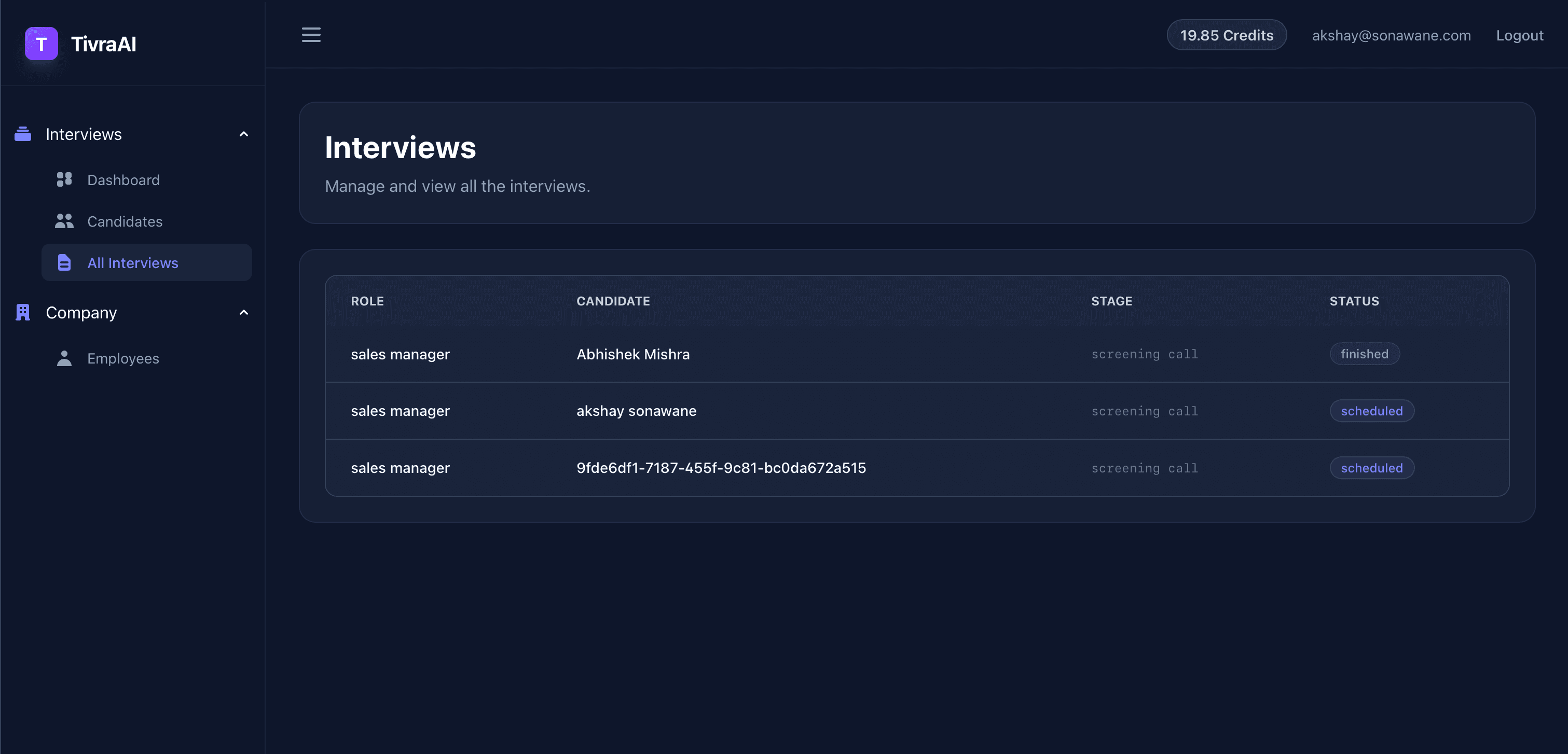This screenshot has height=754, width=1568.
Task: Click the TivraAI purple T logo
Action: click(x=42, y=44)
